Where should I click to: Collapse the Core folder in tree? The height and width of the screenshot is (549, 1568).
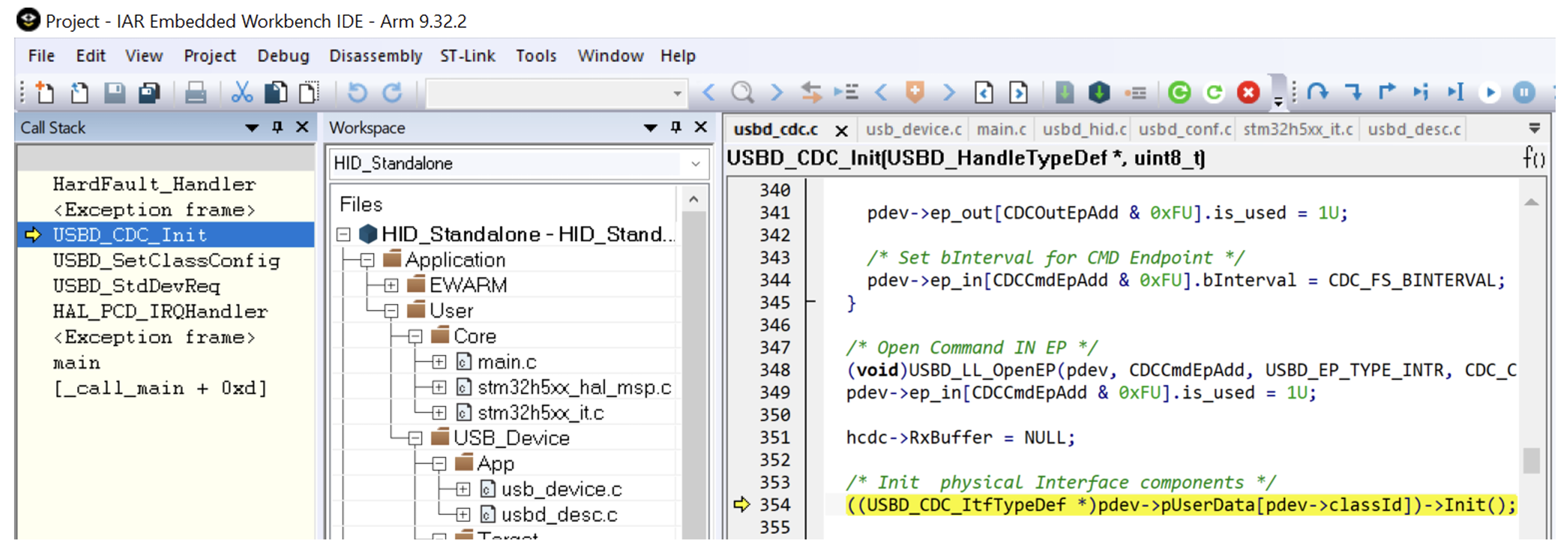pos(415,336)
